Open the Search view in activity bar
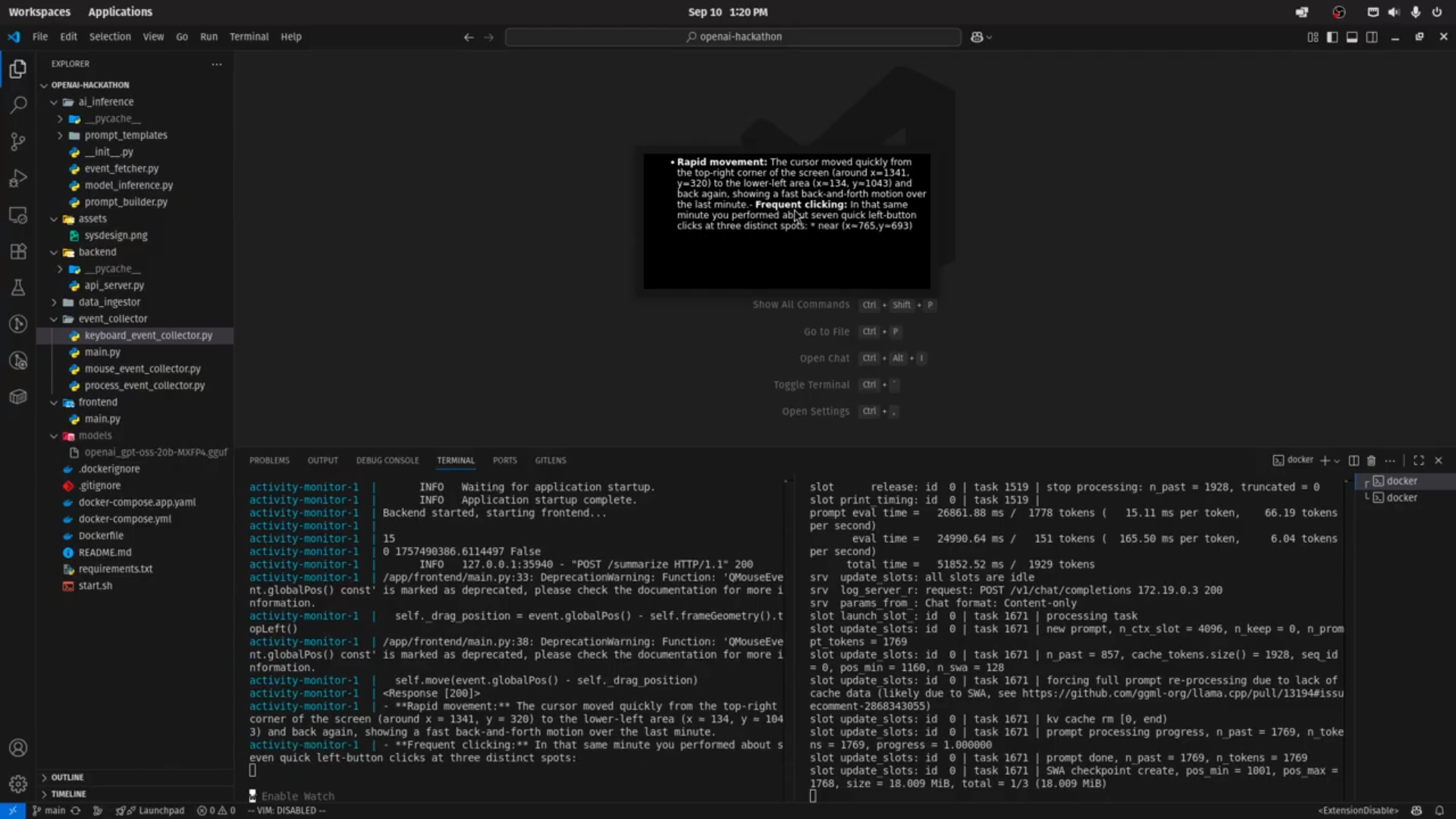Image resolution: width=1456 pixels, height=819 pixels. [x=18, y=105]
